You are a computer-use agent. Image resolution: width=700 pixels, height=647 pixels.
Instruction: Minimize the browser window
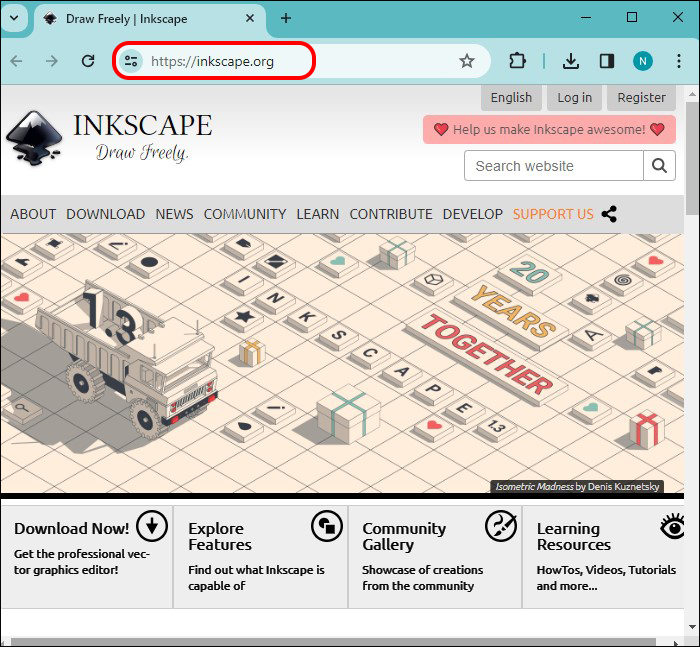(586, 18)
